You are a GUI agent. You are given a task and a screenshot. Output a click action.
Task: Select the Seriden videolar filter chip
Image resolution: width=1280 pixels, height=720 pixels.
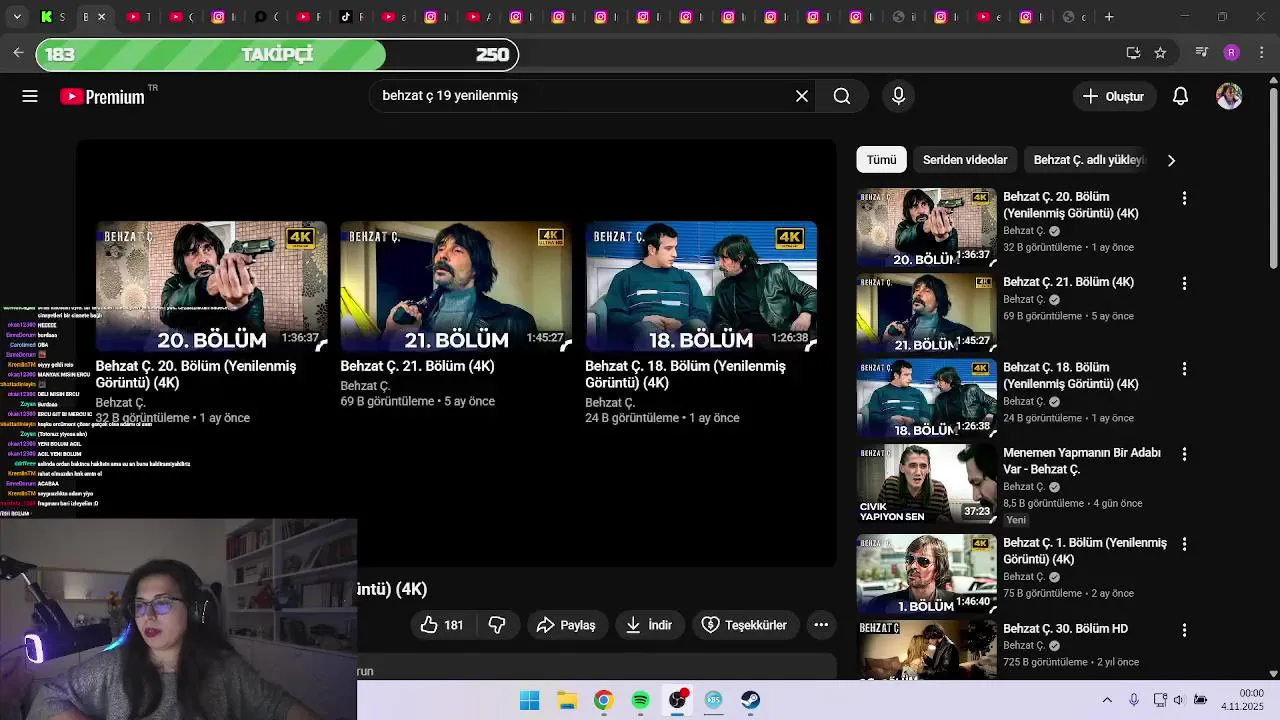(x=965, y=160)
